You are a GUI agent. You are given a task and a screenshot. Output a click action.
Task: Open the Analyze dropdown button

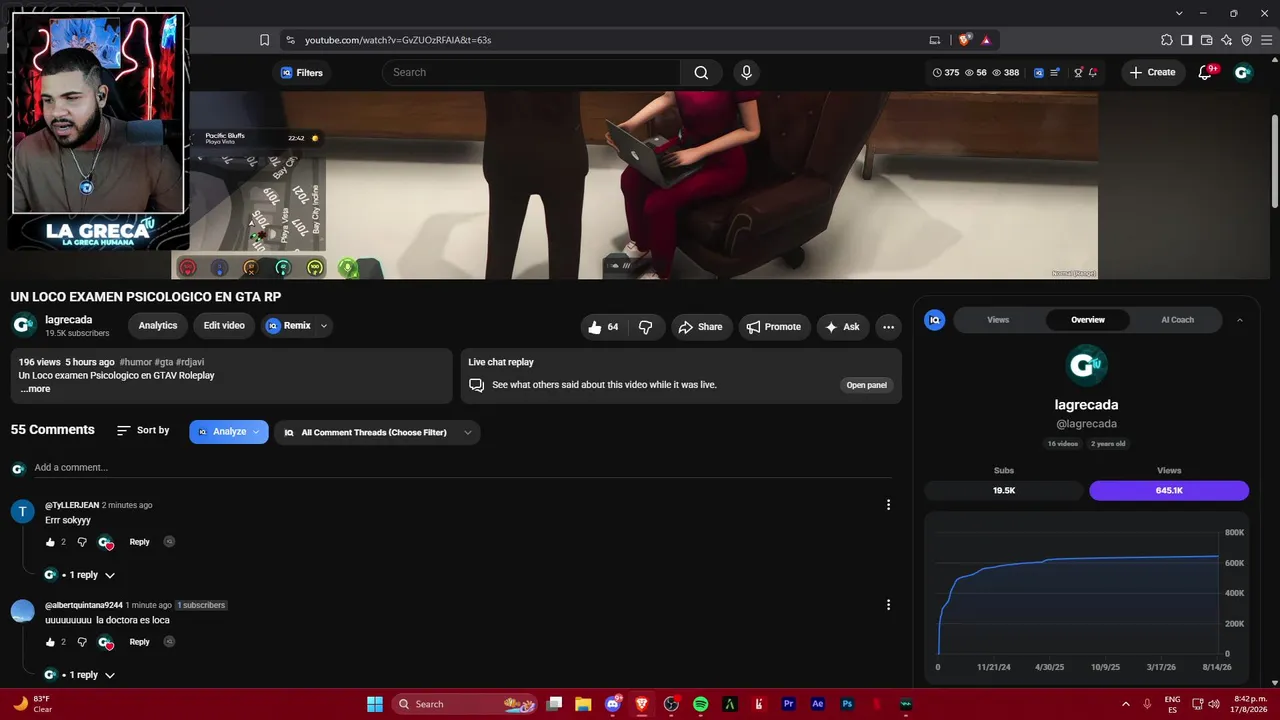pos(229,432)
